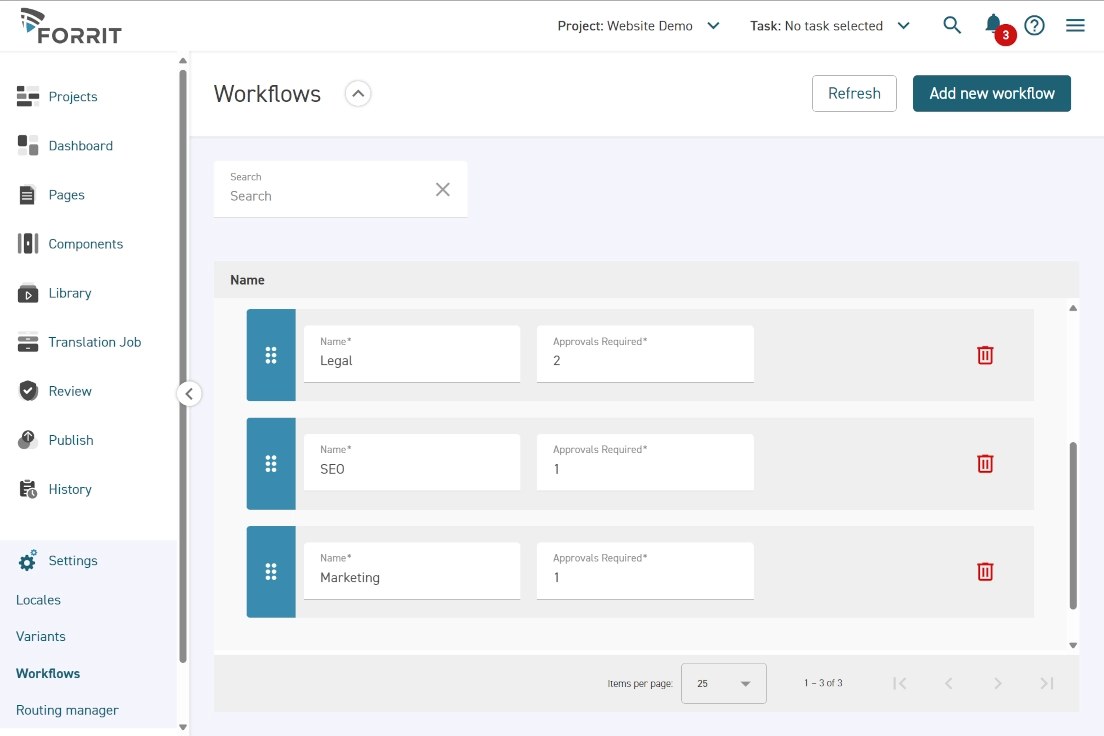Open the Locales settings entry
This screenshot has width=1104, height=736.
click(x=38, y=599)
